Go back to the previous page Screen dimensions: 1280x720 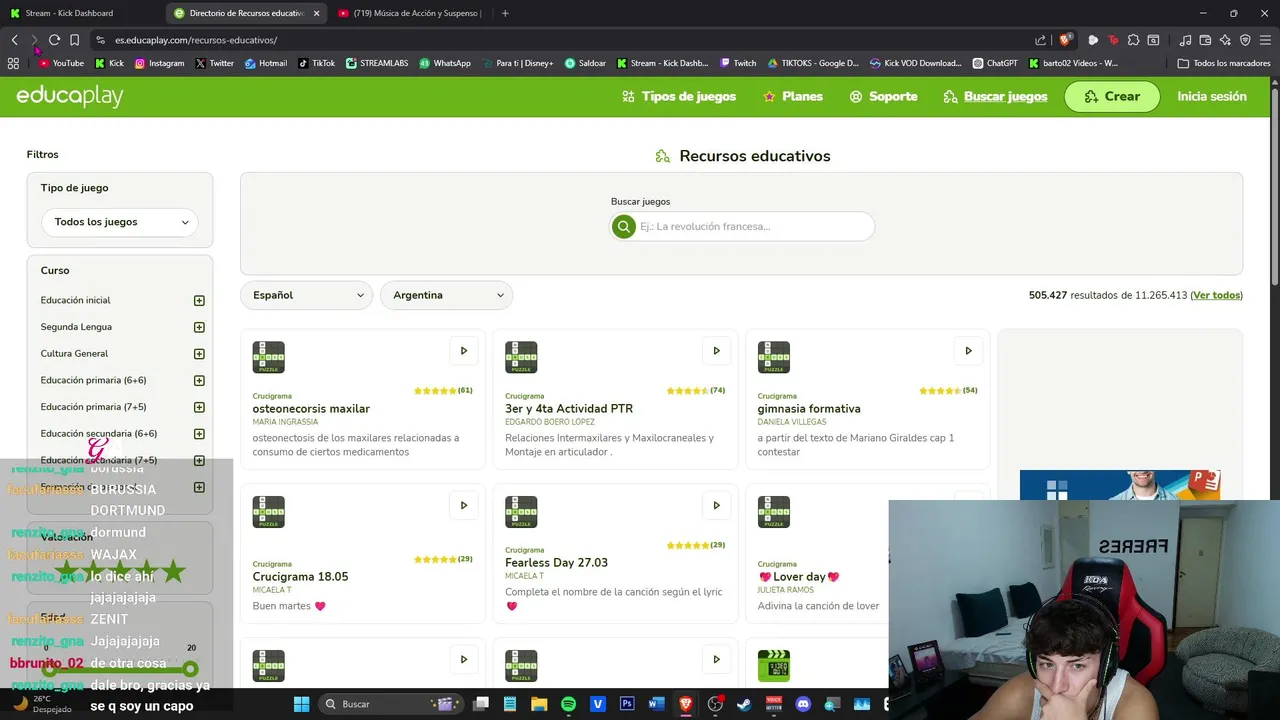15,40
